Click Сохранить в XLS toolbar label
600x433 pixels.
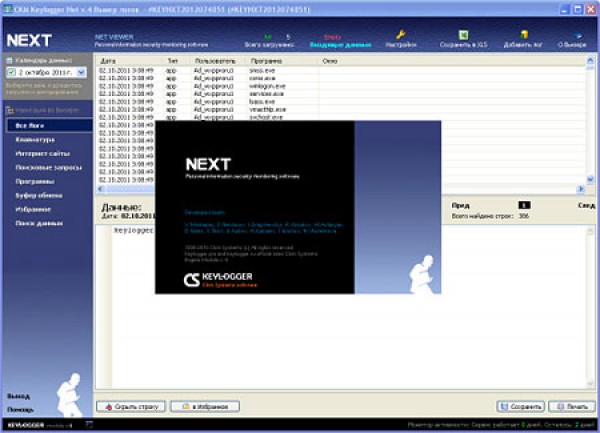click(463, 45)
